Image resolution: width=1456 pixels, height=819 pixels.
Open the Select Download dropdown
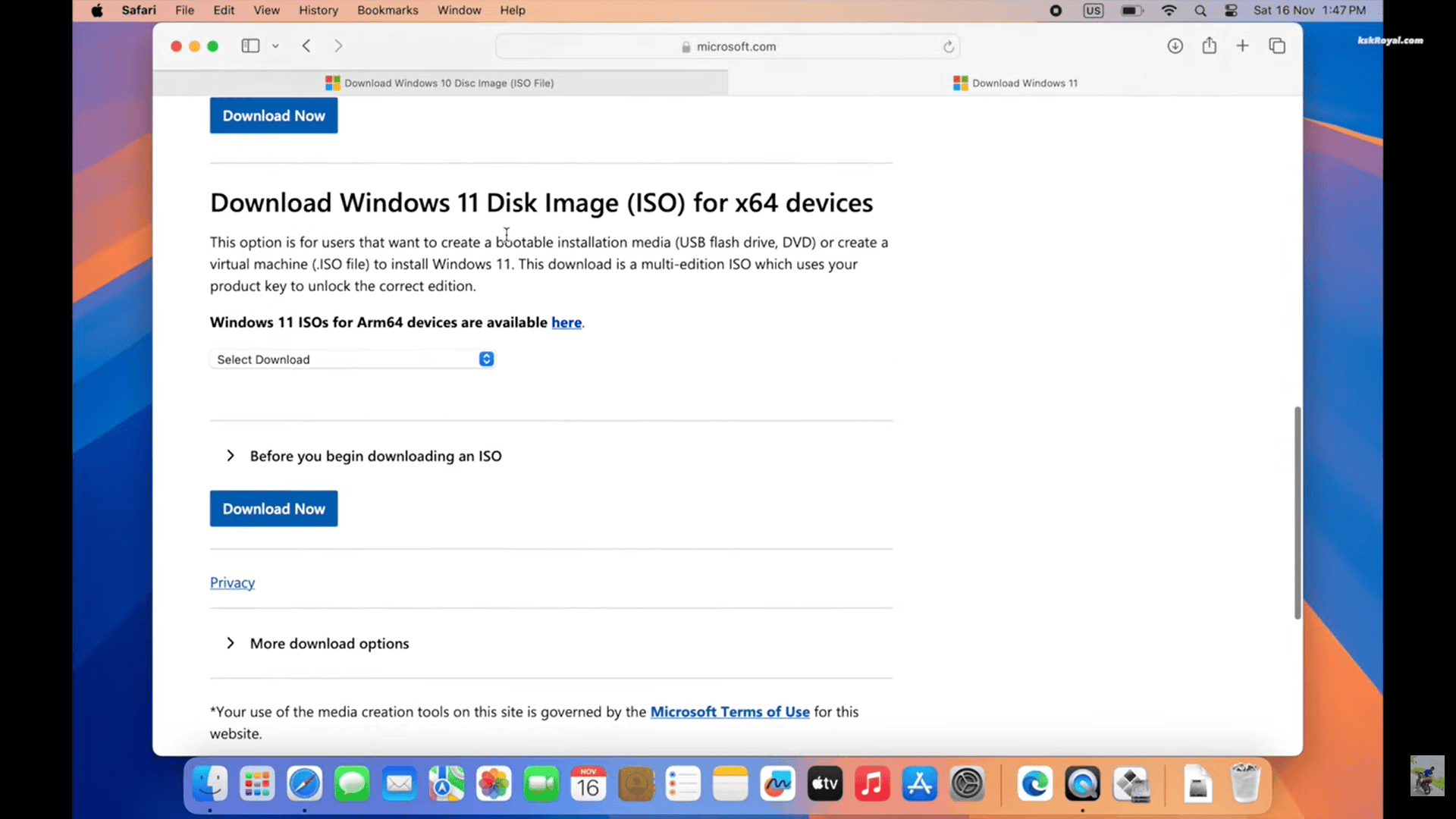pos(353,359)
